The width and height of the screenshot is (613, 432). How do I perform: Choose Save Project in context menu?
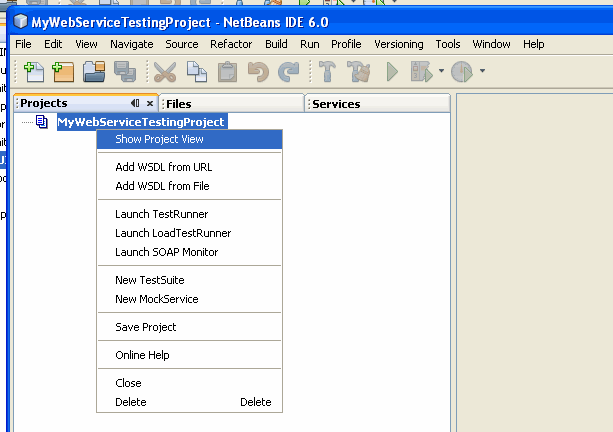[189, 327]
